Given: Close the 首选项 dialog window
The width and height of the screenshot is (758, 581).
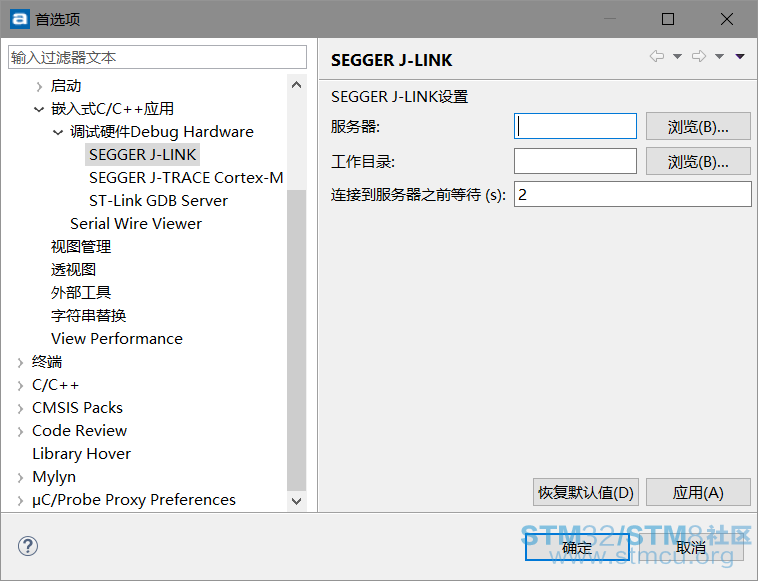Looking at the screenshot, I should click(x=727, y=19).
